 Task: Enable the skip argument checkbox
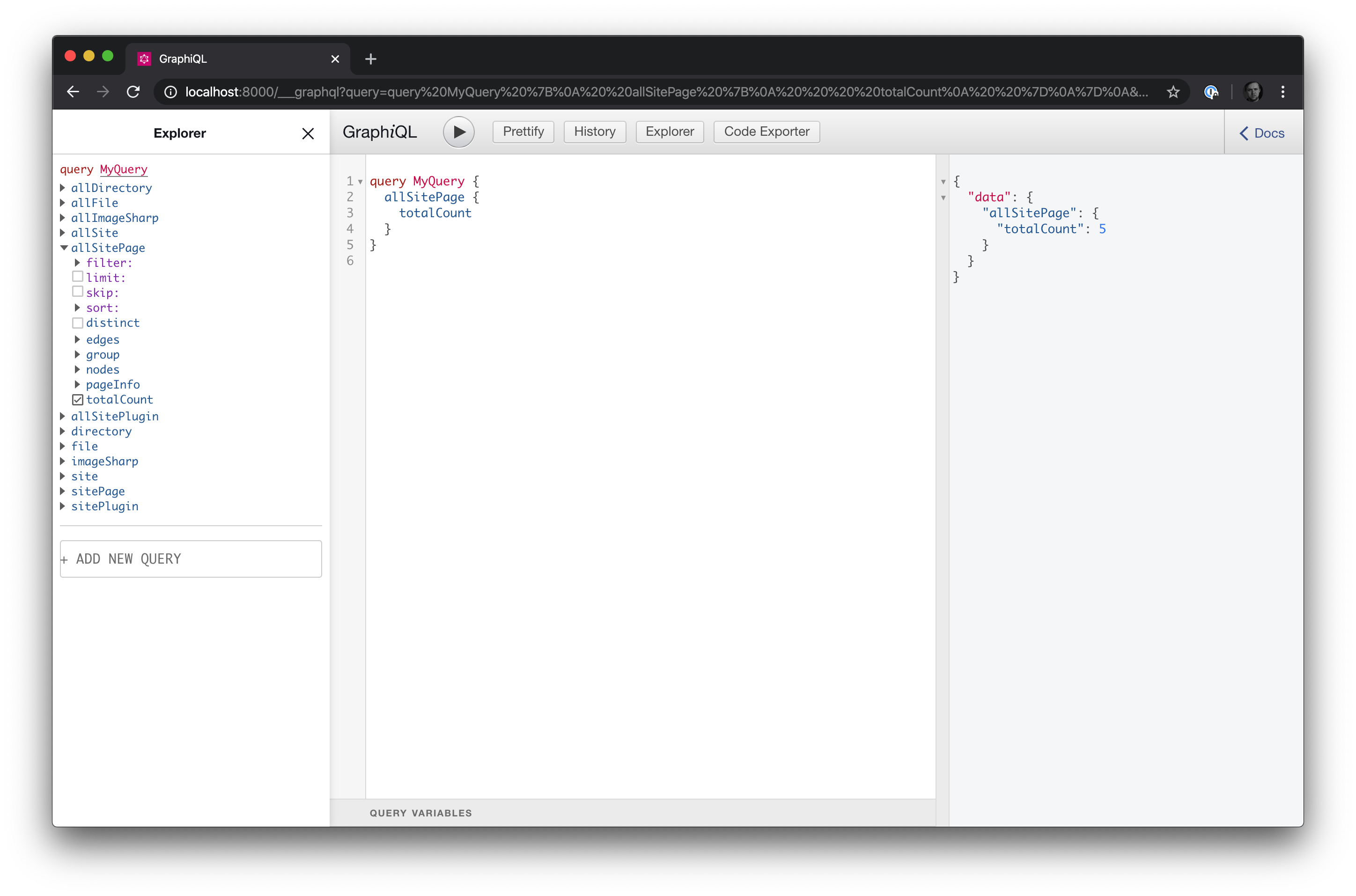(78, 292)
